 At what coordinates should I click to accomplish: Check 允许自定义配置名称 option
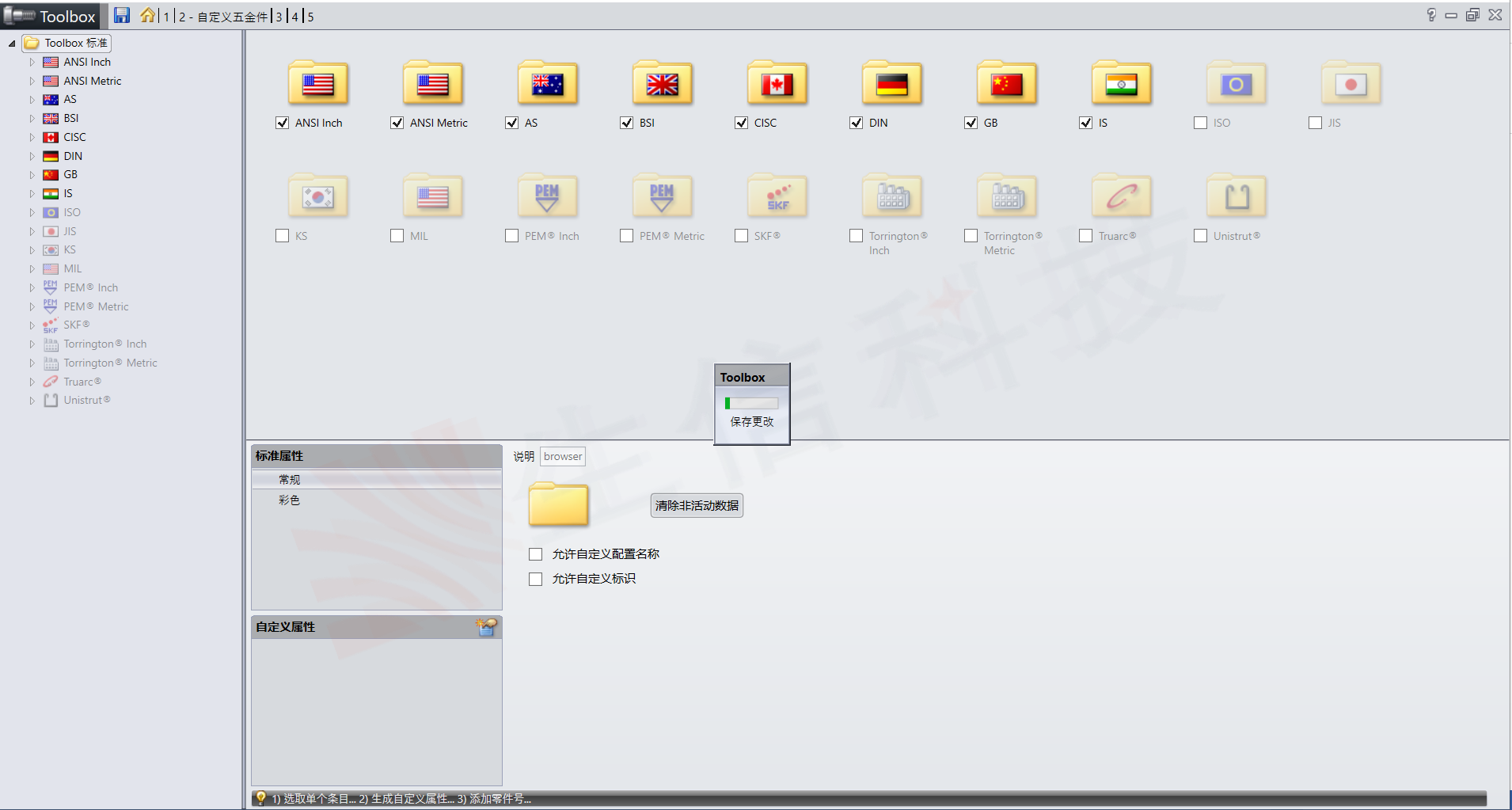536,554
